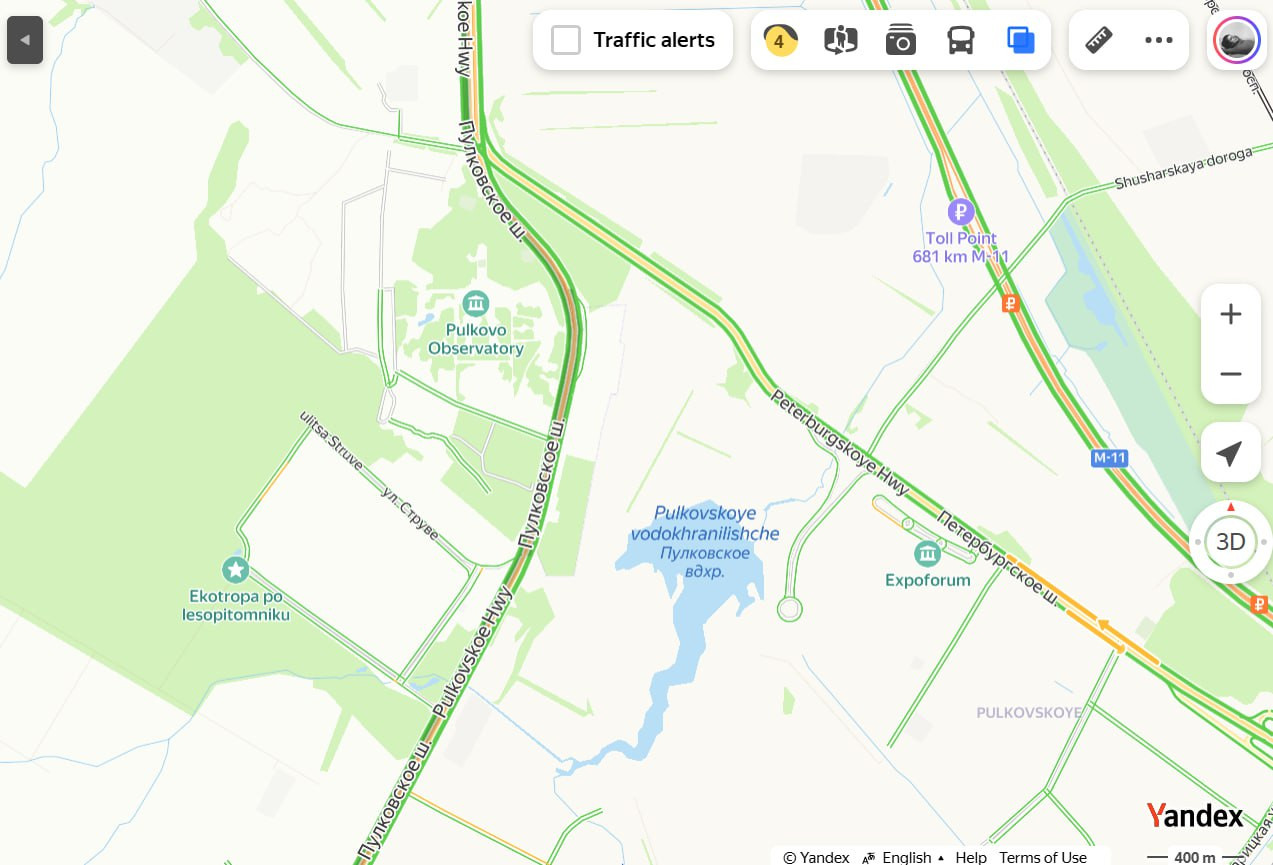Screen dimensions: 1273x865
Task: Click the Toll Point ruble marker
Action: coord(961,211)
